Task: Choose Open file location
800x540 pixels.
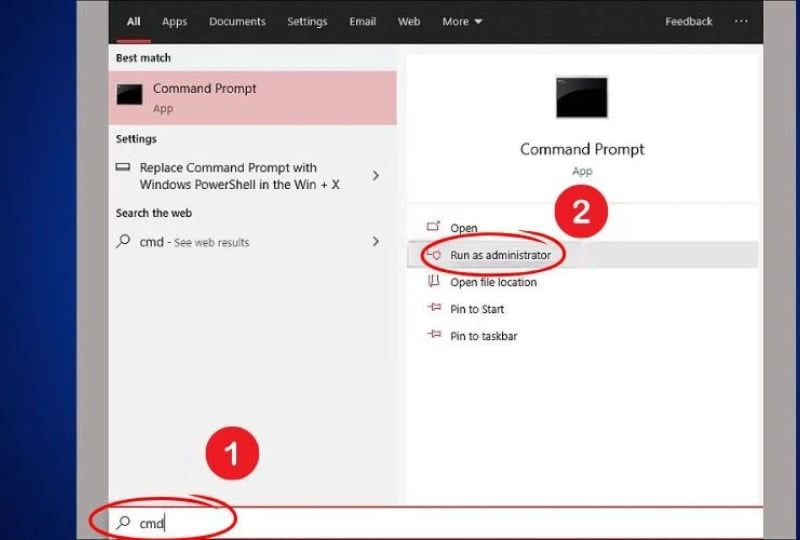Action: pos(493,282)
